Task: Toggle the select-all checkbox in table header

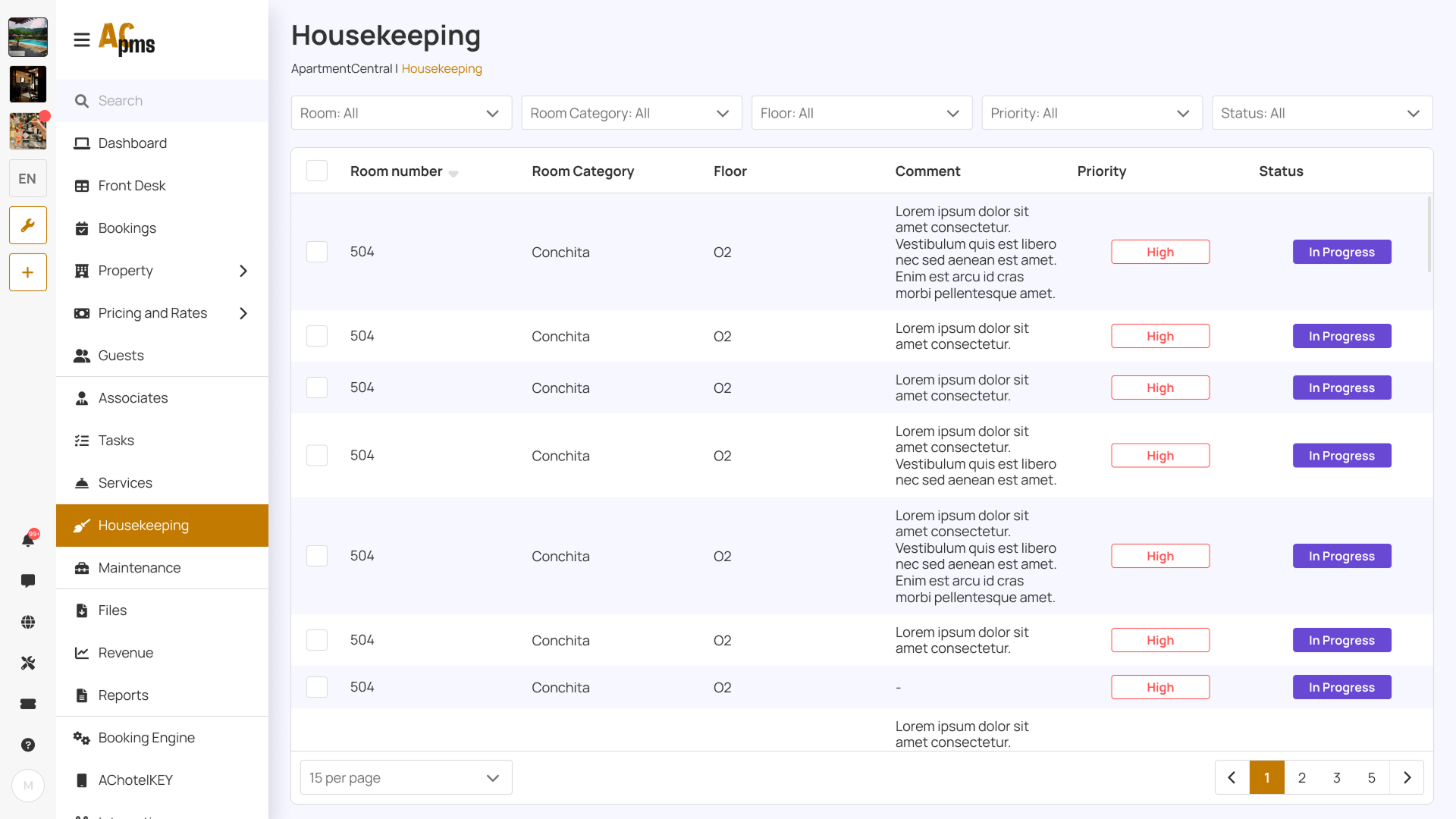Action: click(317, 171)
